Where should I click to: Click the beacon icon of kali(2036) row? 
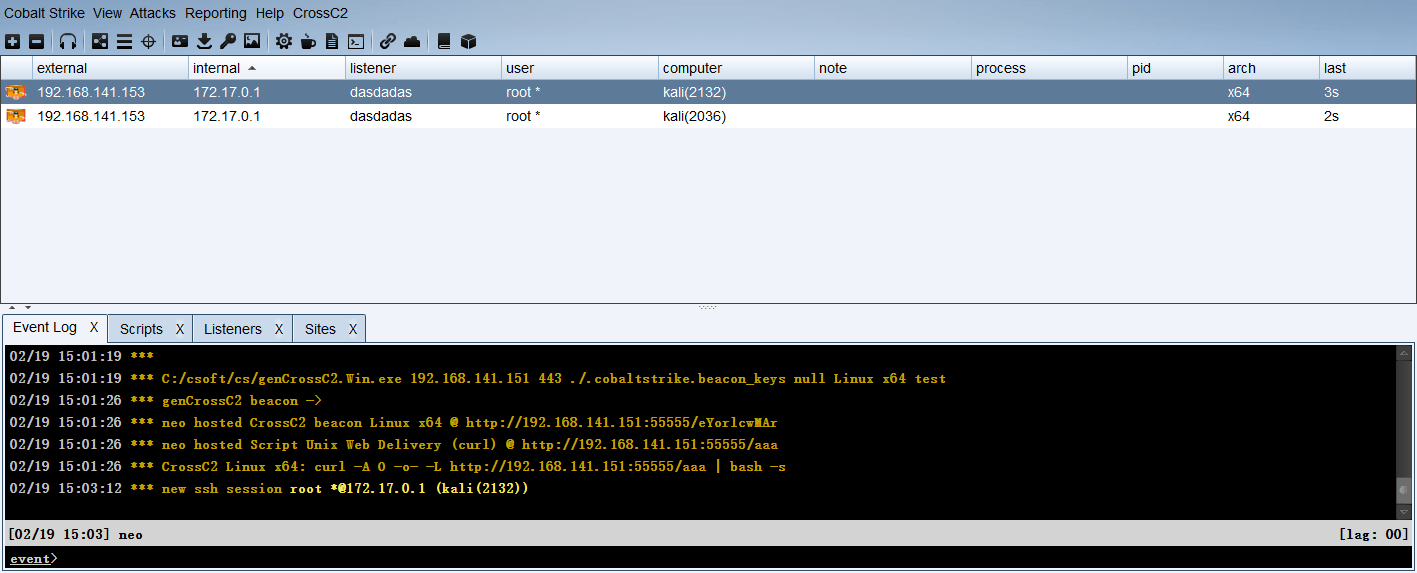click(16, 116)
